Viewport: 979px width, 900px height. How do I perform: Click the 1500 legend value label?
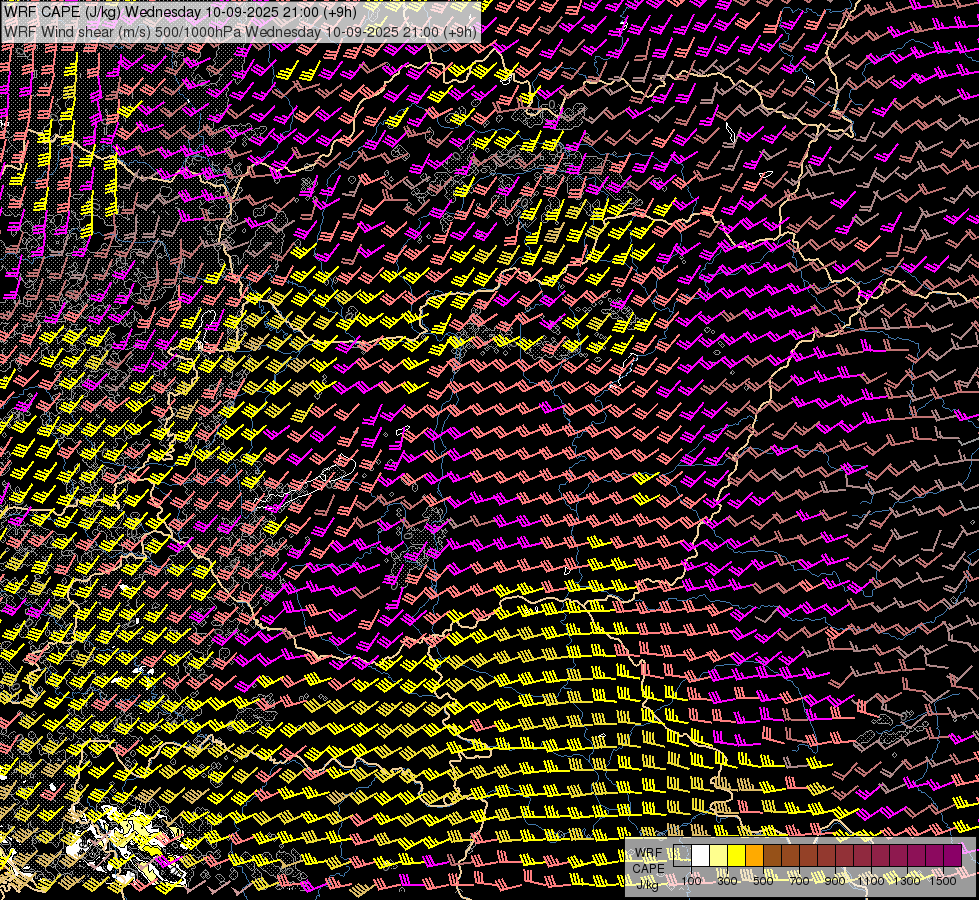coord(943,881)
